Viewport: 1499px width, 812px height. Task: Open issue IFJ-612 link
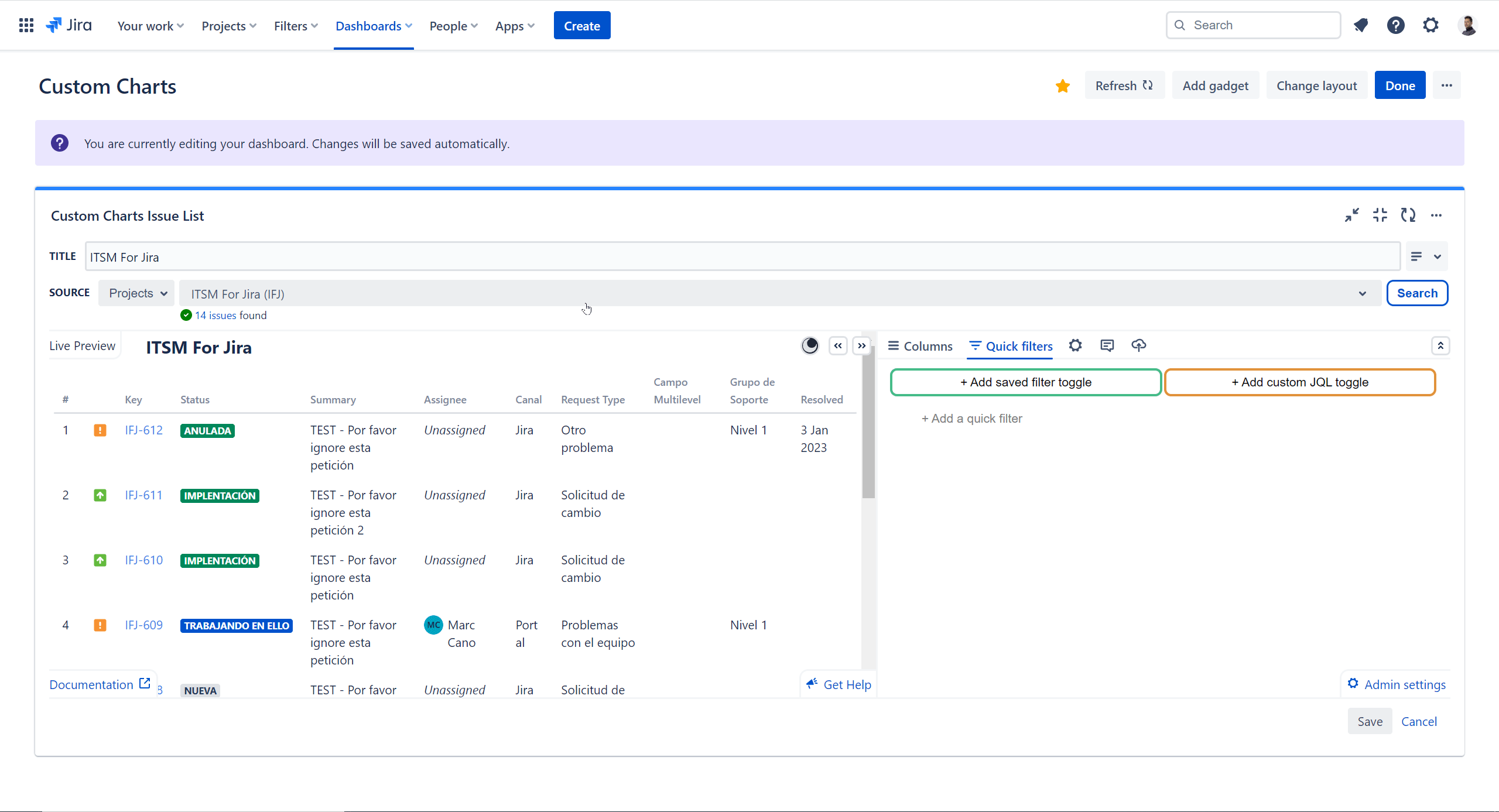pos(143,430)
